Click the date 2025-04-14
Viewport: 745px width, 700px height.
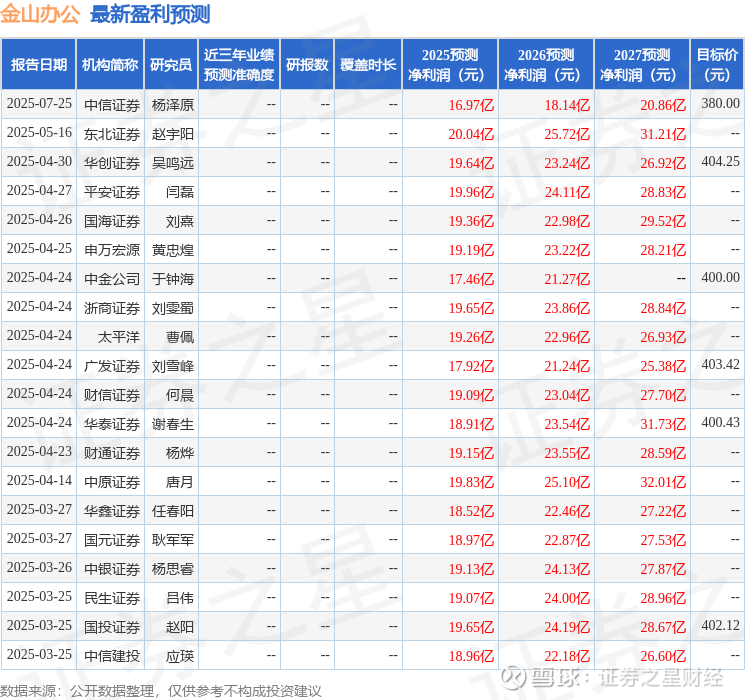(x=39, y=480)
